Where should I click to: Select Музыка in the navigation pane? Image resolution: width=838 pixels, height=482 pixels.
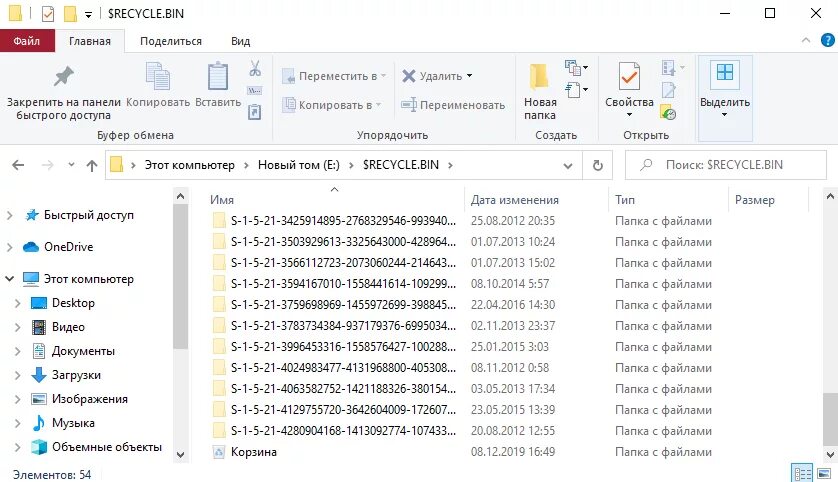click(x=73, y=423)
